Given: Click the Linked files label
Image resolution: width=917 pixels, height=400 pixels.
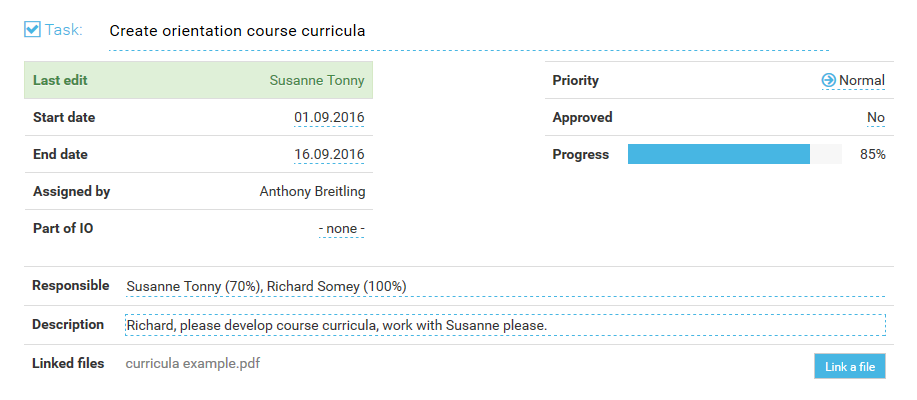Looking at the screenshot, I should pyautogui.click(x=68, y=364).
